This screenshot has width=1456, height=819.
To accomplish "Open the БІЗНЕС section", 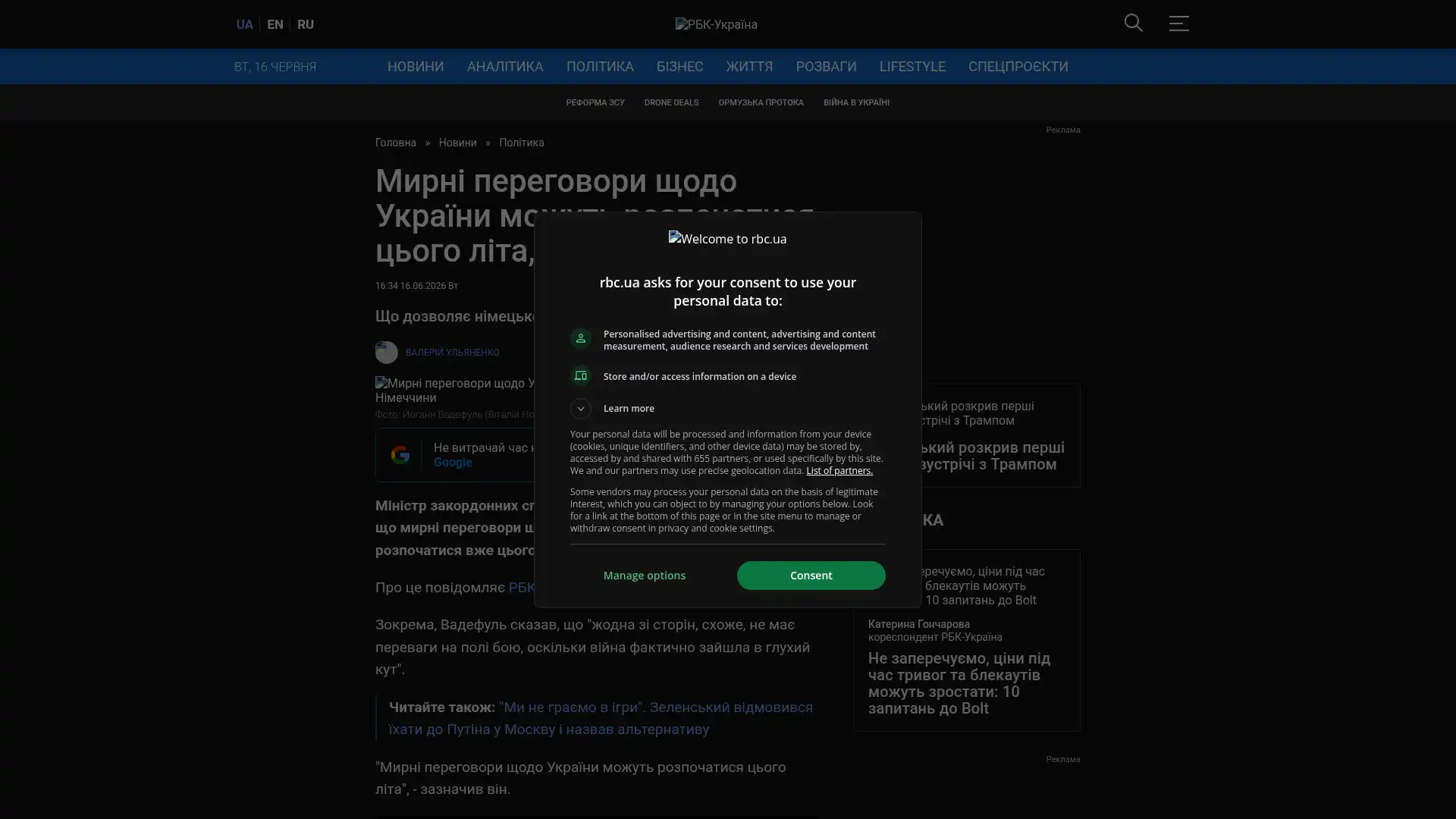I will (x=679, y=67).
